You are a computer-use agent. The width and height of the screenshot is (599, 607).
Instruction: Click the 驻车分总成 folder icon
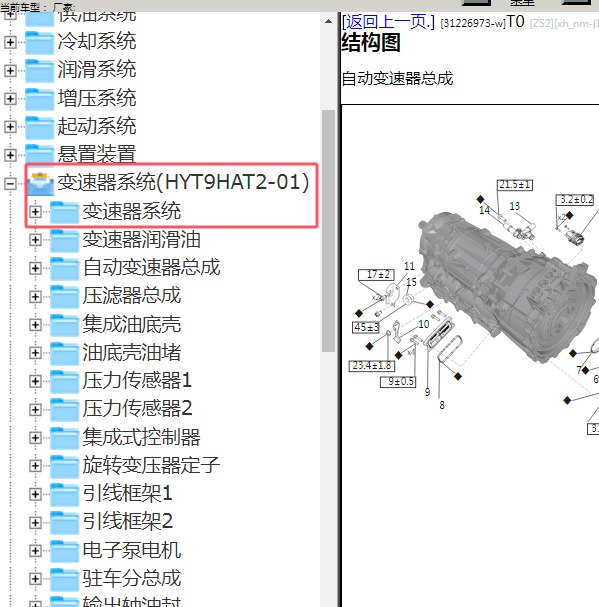click(64, 579)
